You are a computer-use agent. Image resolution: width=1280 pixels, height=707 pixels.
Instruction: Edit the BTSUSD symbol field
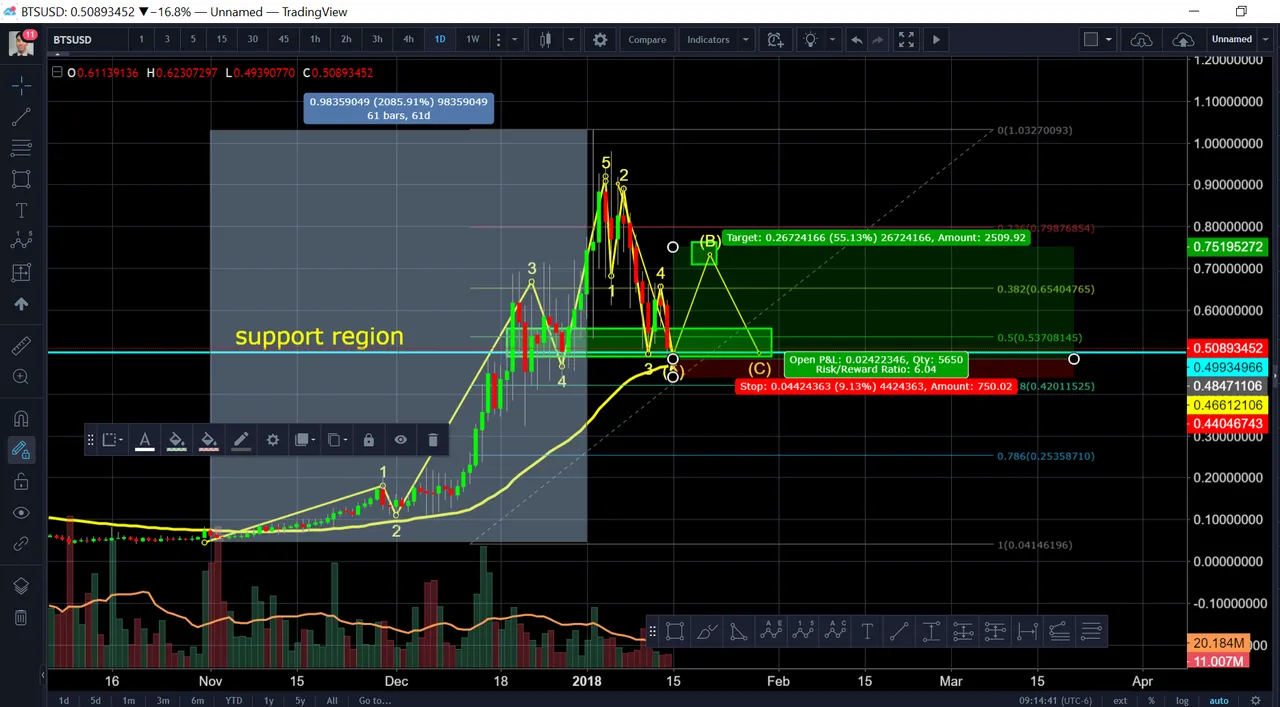coord(86,40)
